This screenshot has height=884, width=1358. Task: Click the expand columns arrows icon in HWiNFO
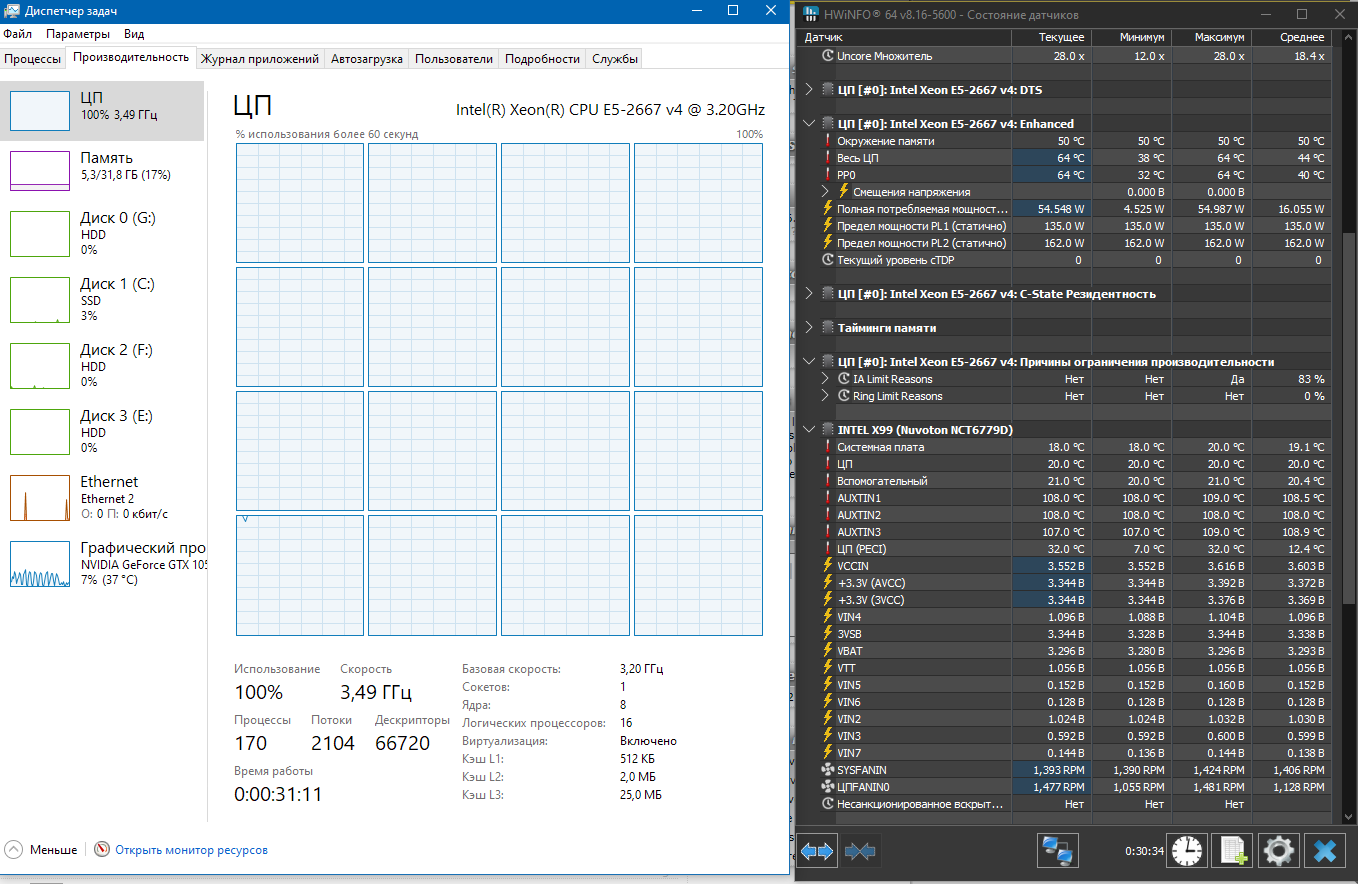(x=817, y=851)
